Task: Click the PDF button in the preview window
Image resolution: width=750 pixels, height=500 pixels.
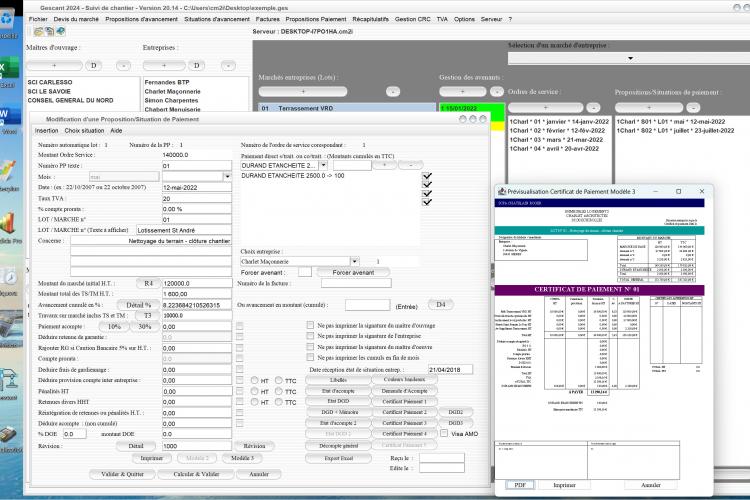Action: (520, 485)
